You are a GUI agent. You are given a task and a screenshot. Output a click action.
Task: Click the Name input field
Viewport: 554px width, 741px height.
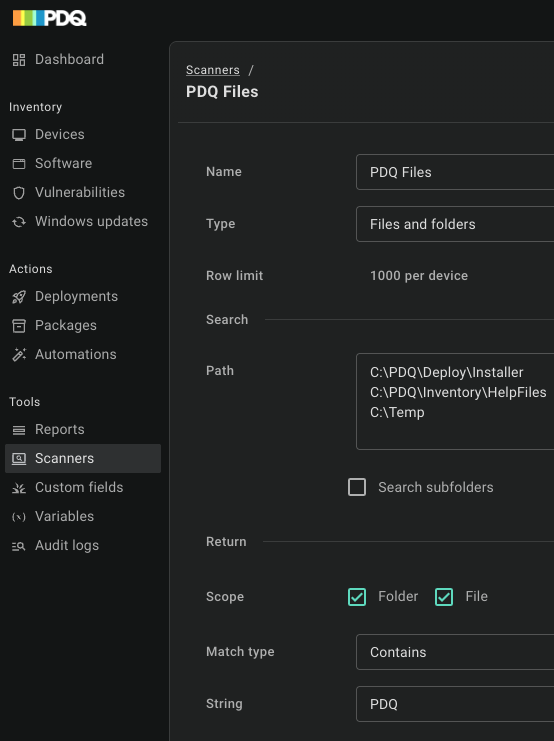(x=455, y=172)
